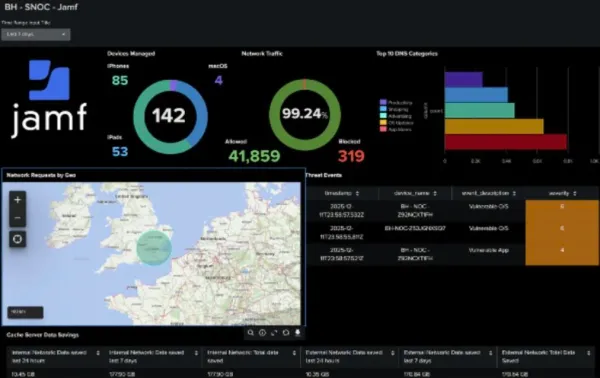Click the Network Requests by Geo panel title
The image size is (600, 378).
pos(41,175)
